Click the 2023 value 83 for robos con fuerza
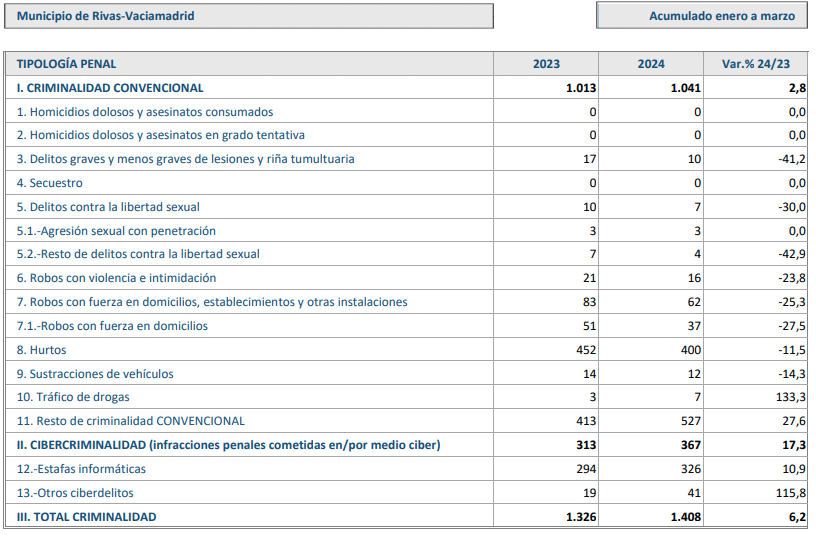This screenshot has width=816, height=536. pyautogui.click(x=590, y=302)
